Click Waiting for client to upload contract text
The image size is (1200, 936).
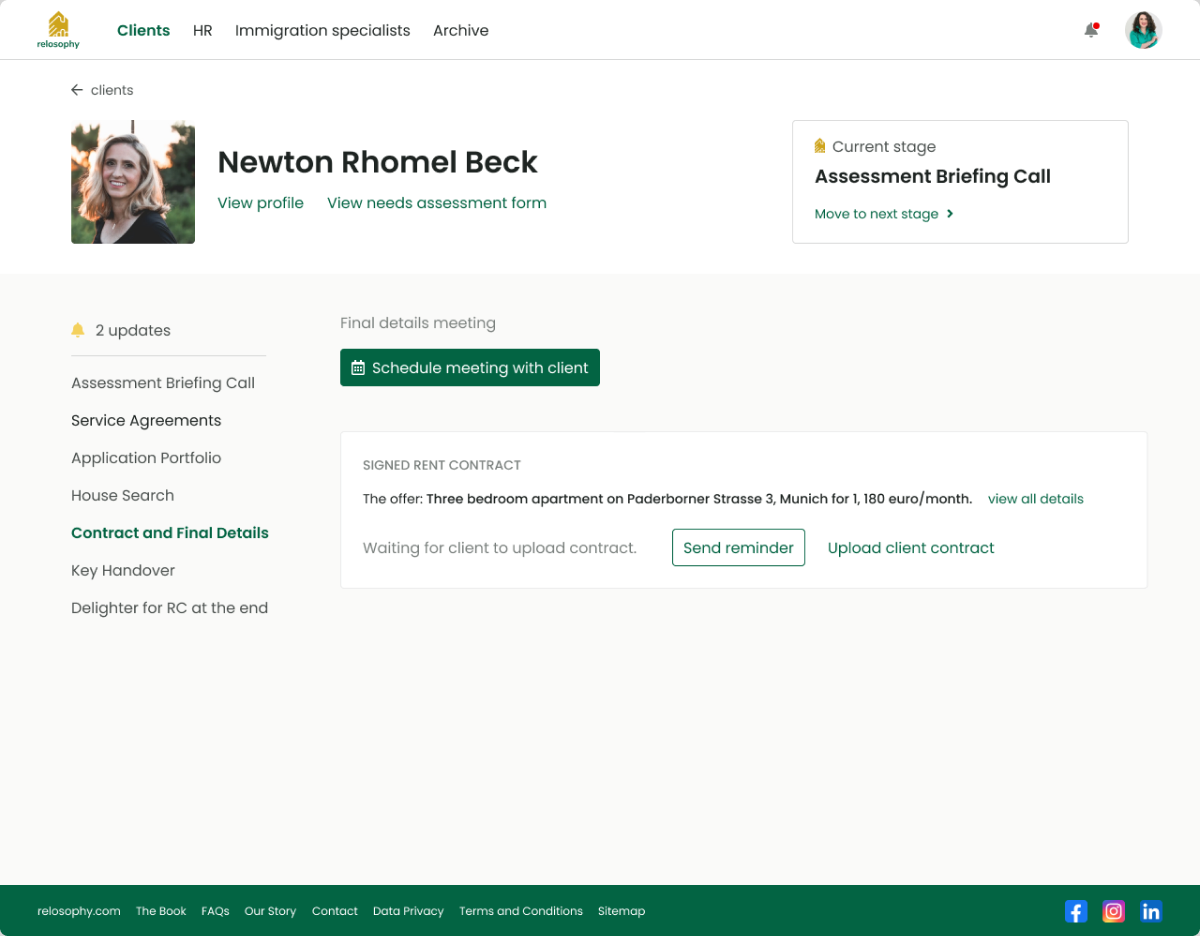pyautogui.click(x=500, y=548)
